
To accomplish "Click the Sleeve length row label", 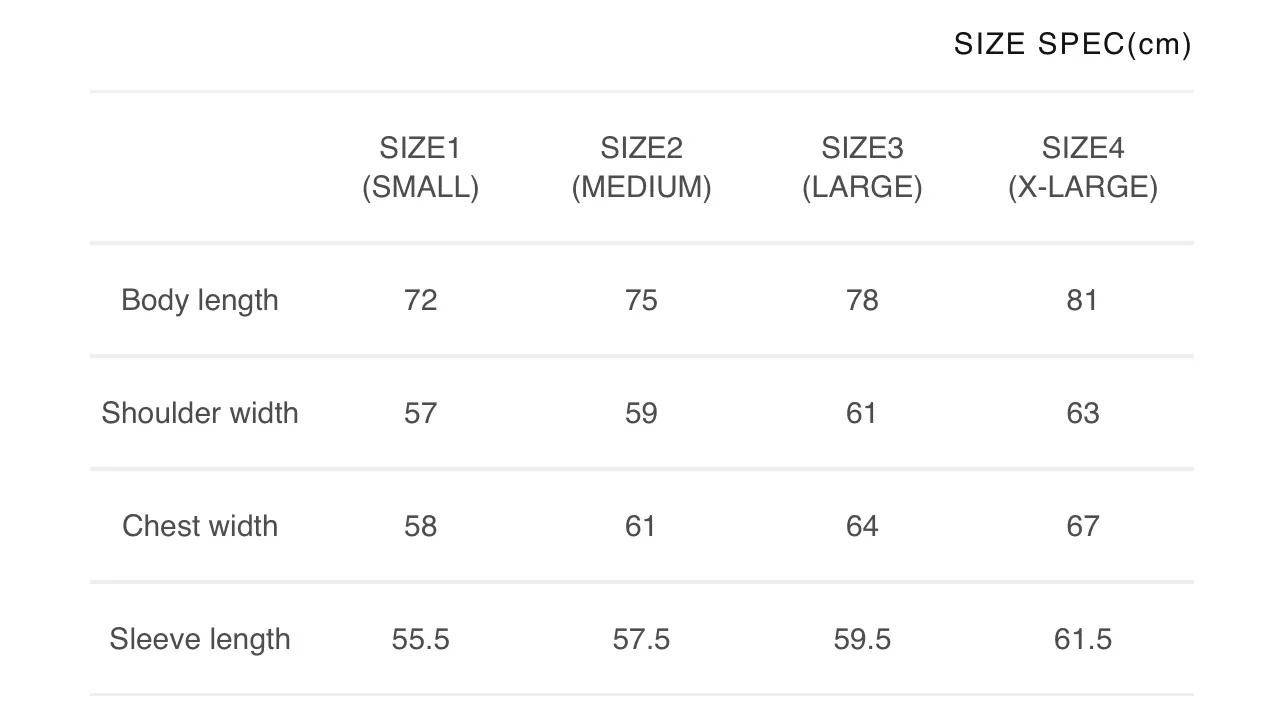I will point(200,639).
